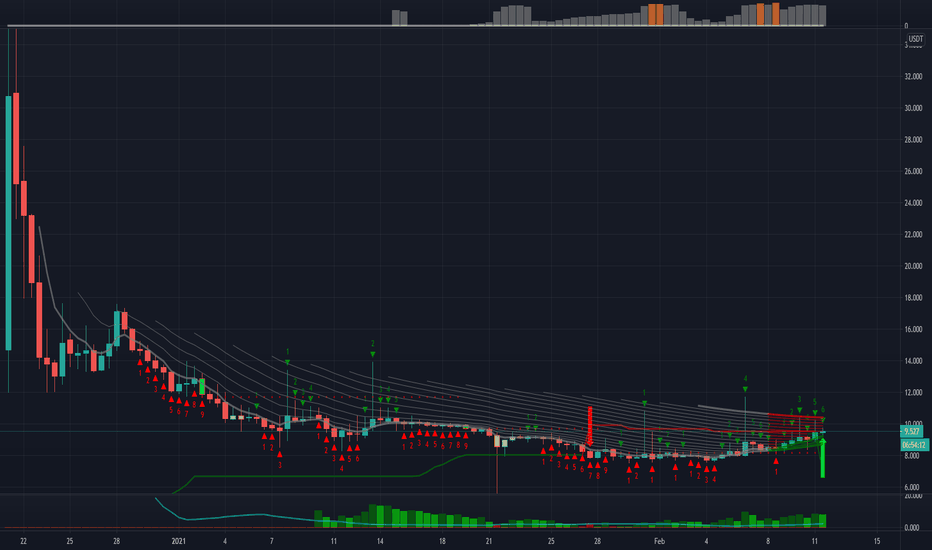Click the 18.000 price axis label
This screenshot has width=932, height=550.
pos(913,297)
